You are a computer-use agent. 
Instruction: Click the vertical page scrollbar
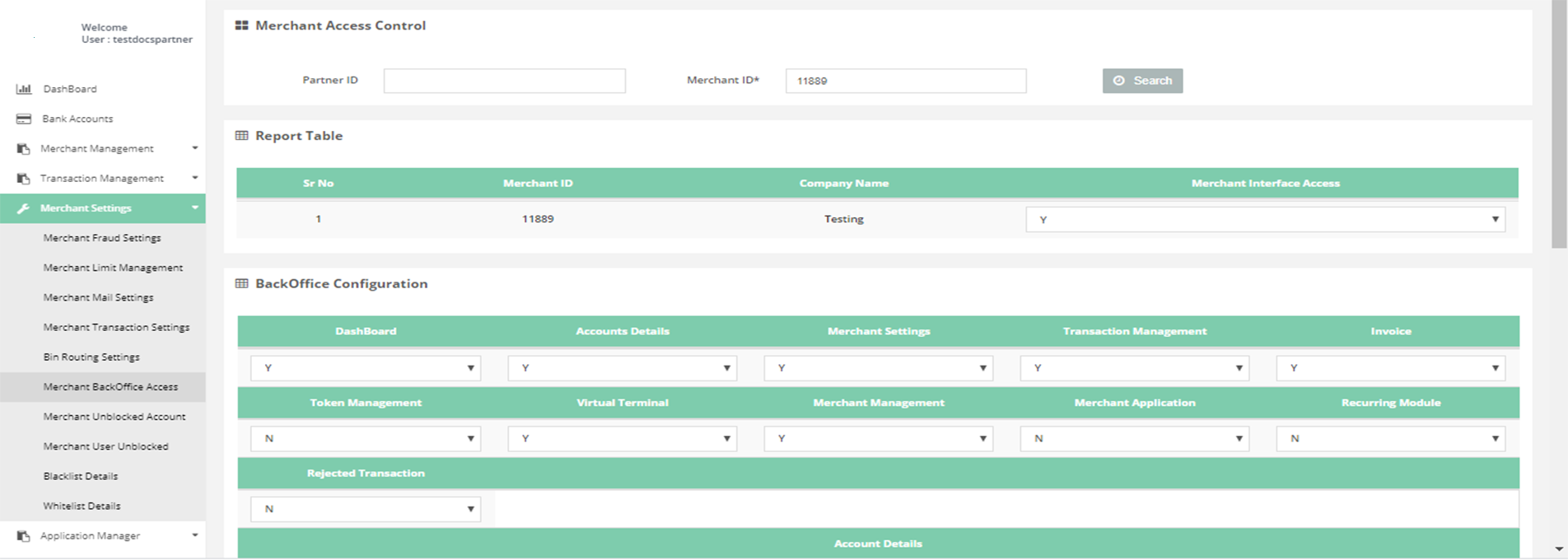tap(1559, 124)
